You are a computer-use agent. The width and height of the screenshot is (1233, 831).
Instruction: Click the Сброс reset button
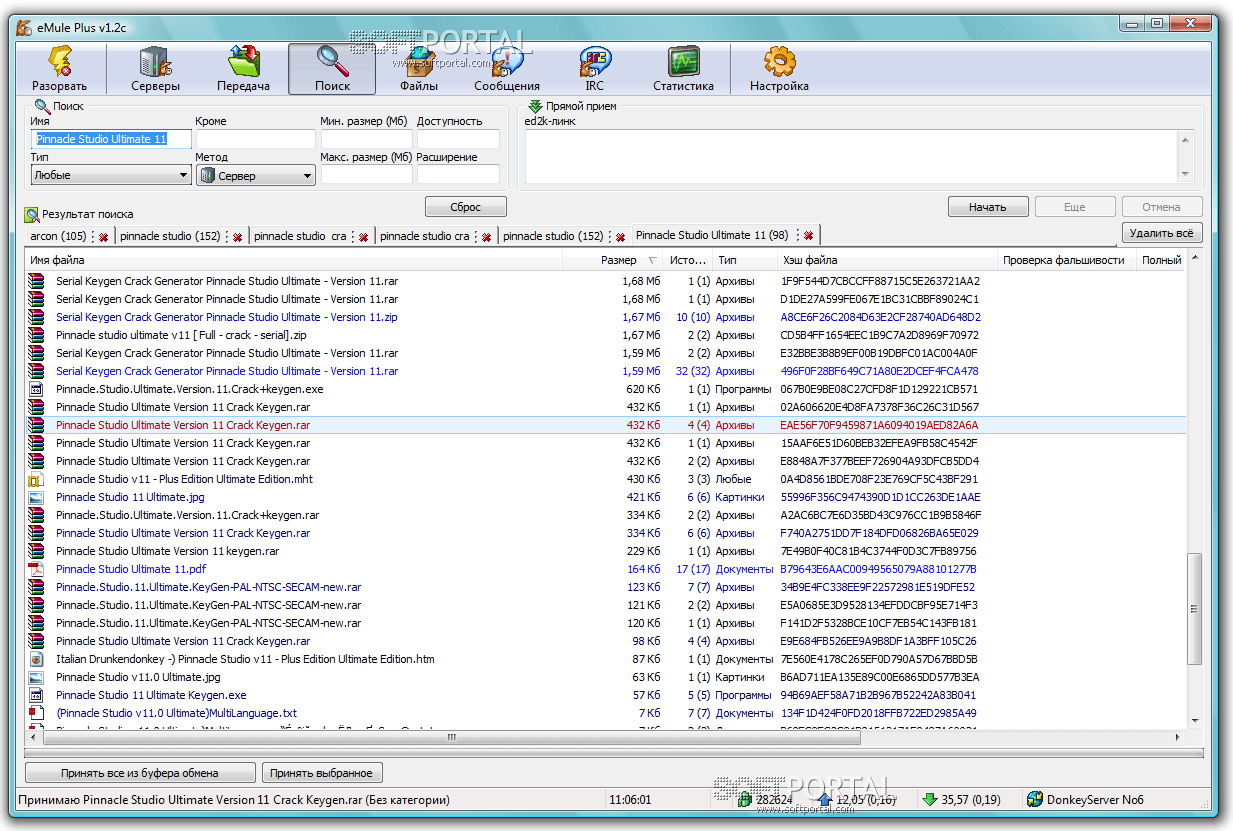(466, 207)
